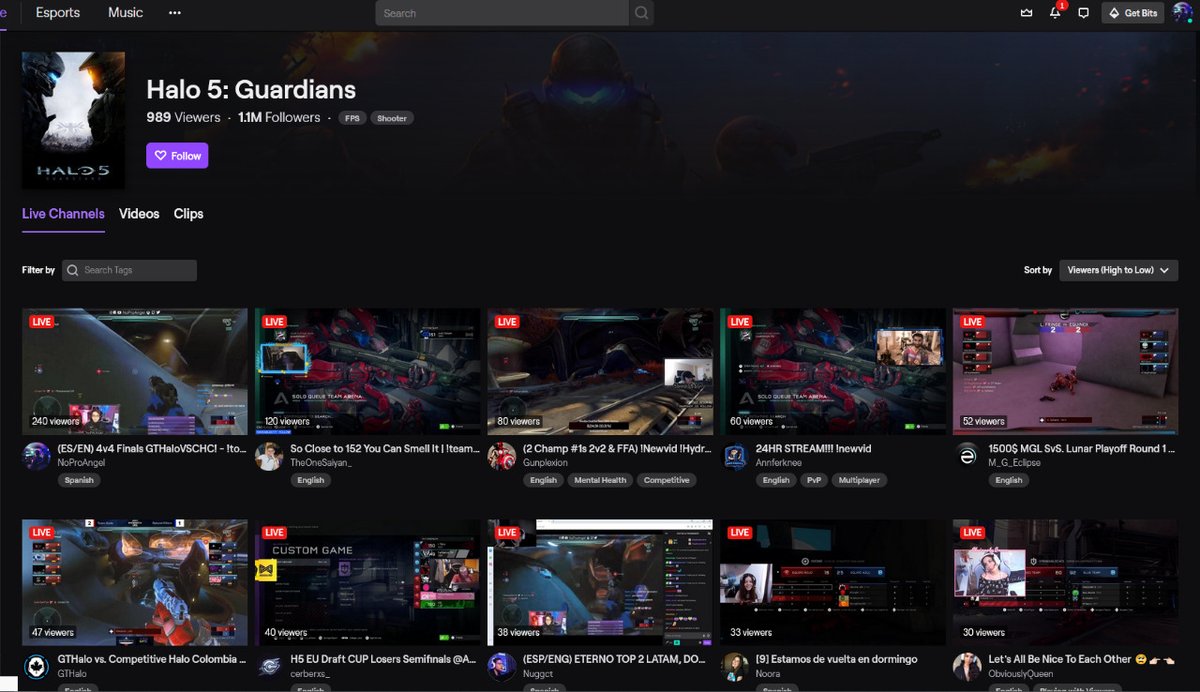Open Annferknee stream thumbnail with 60 viewers
Screen dimensions: 1200x692
click(x=833, y=371)
